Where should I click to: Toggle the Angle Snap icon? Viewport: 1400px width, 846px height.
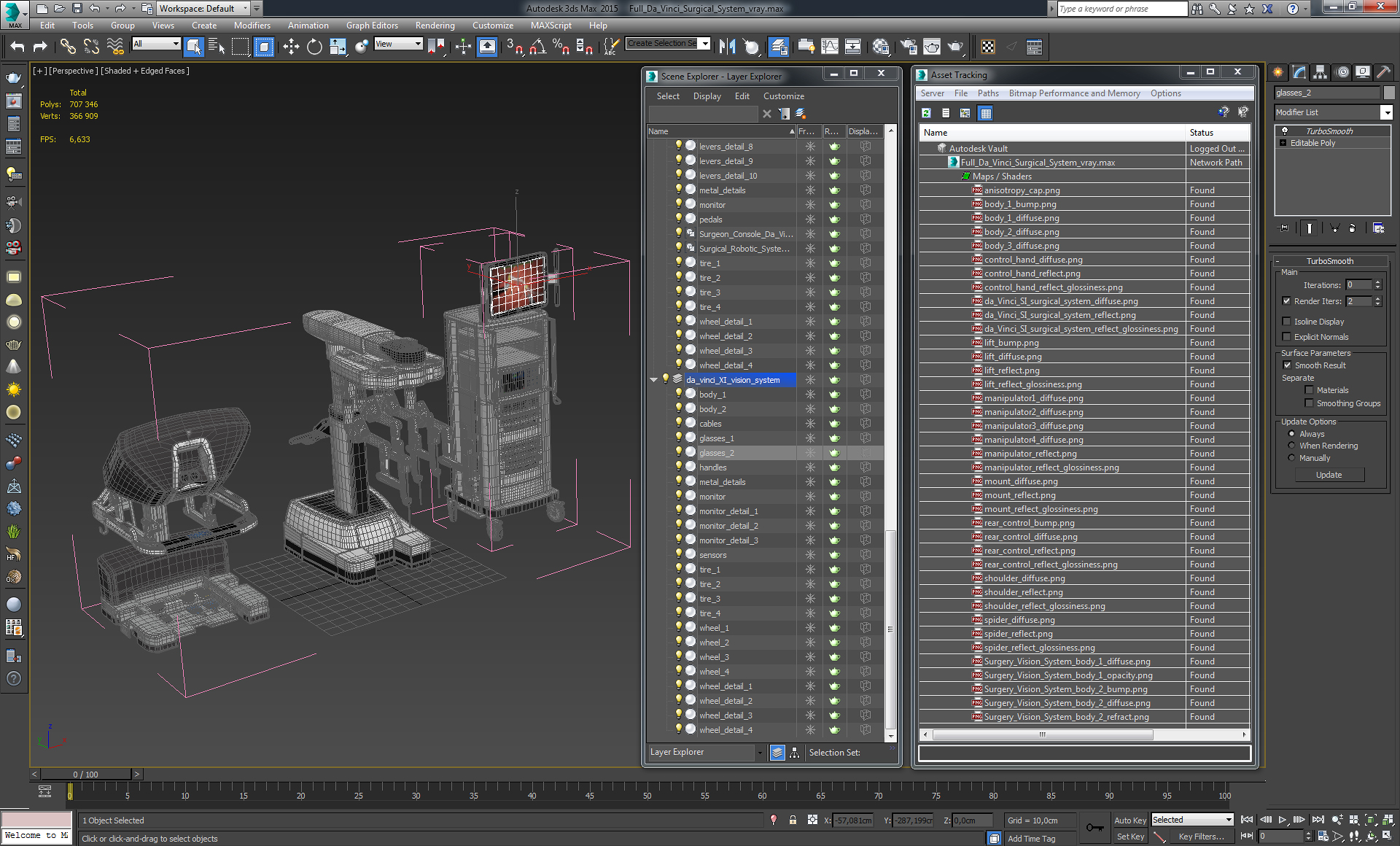pyautogui.click(x=537, y=47)
